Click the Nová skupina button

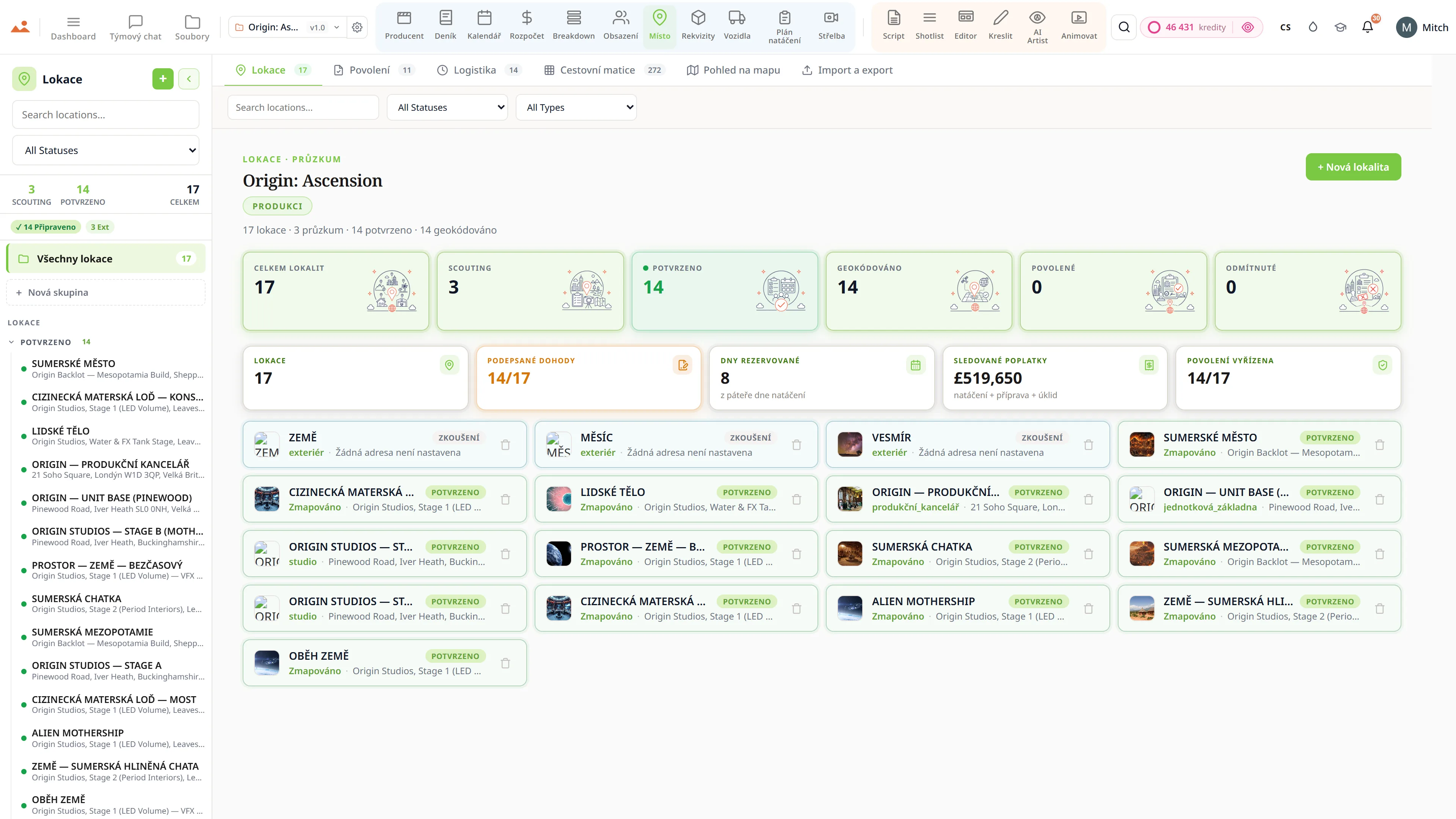click(106, 292)
